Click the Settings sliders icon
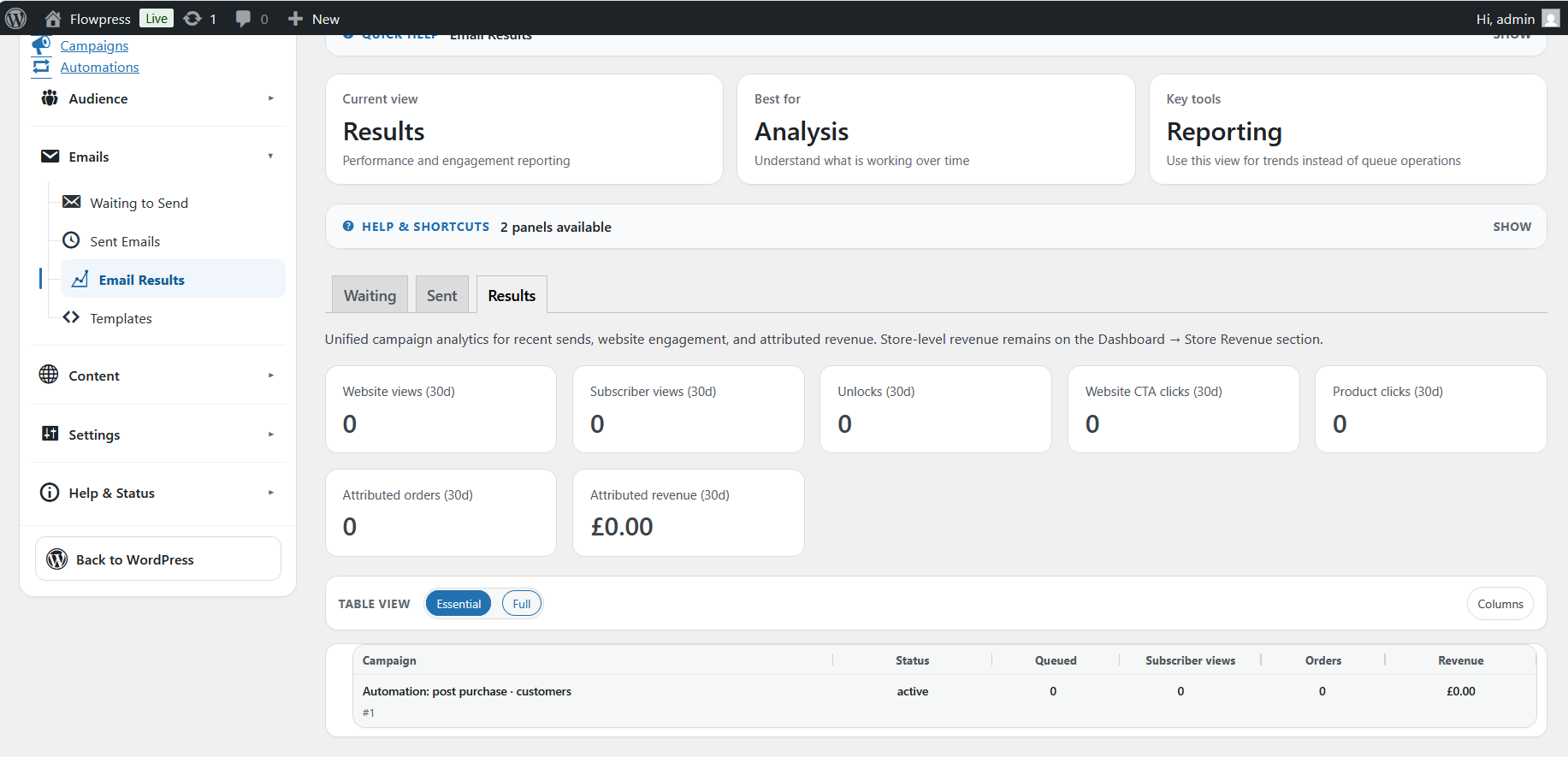The image size is (1568, 757). click(50, 434)
